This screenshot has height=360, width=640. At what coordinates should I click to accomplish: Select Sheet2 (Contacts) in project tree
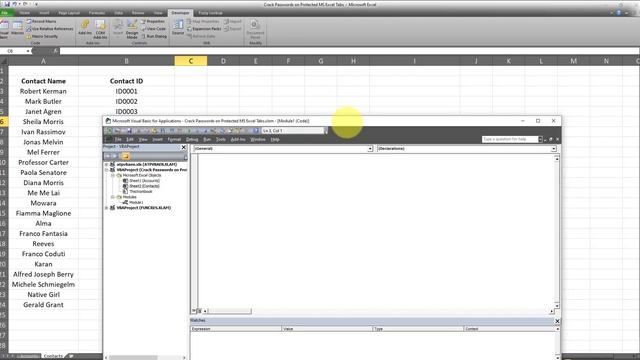(144, 186)
